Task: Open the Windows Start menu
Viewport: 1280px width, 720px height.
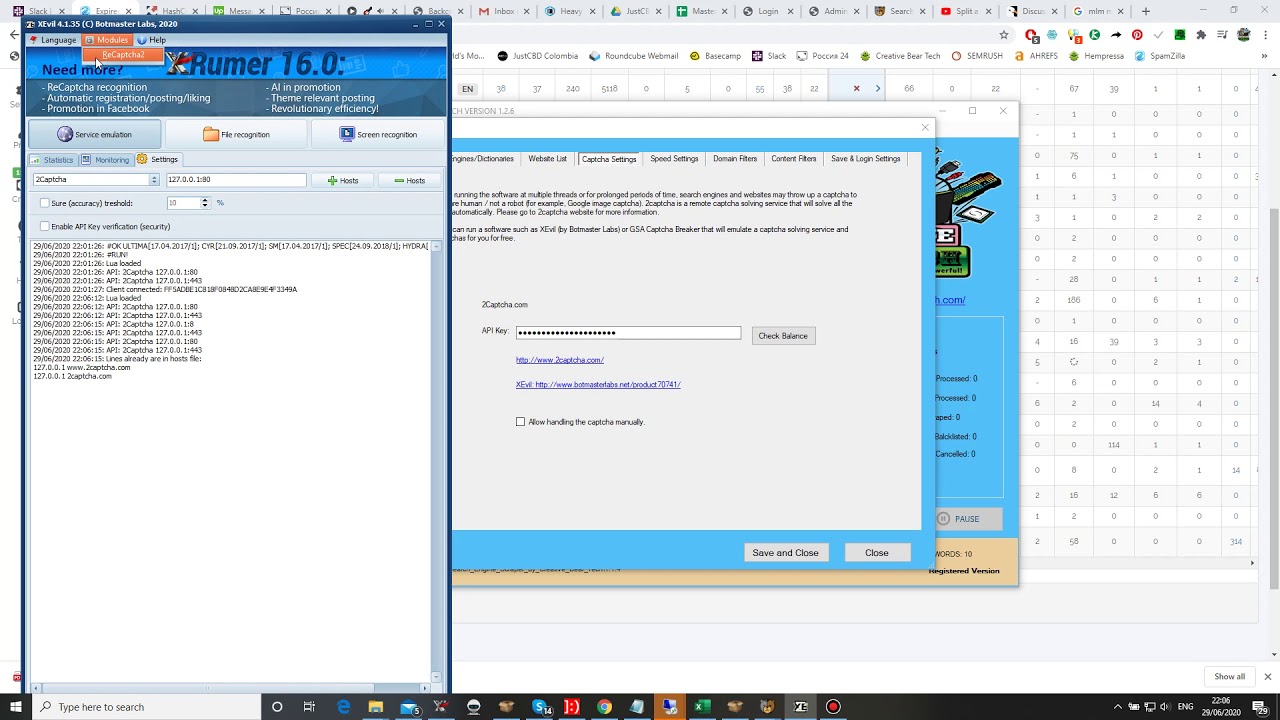Action: (16, 707)
